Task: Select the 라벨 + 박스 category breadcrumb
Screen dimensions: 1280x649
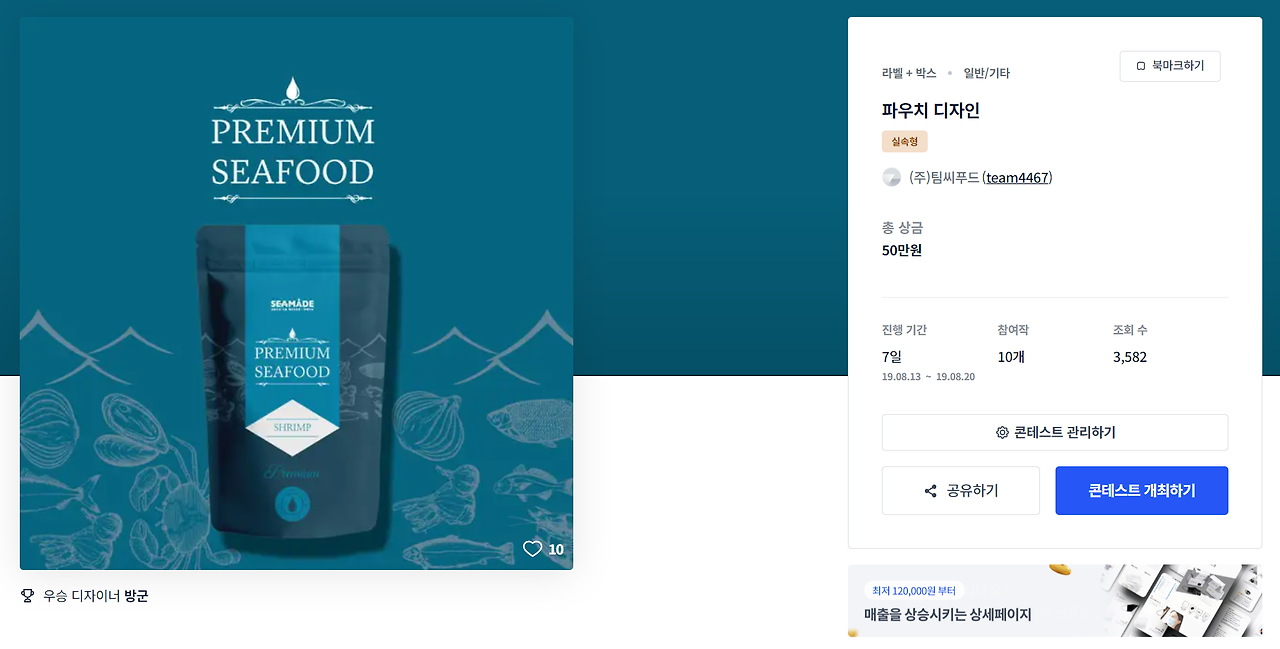Action: (909, 73)
